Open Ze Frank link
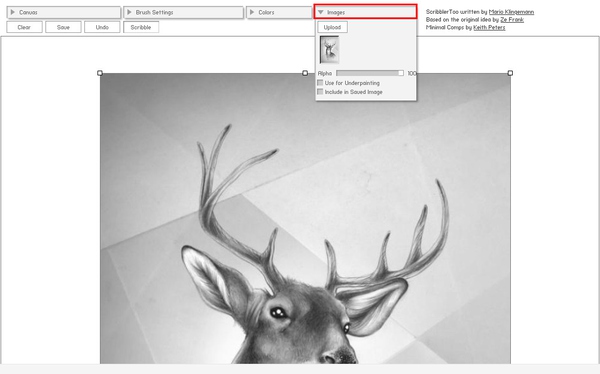The width and height of the screenshot is (600, 374). pos(512,20)
